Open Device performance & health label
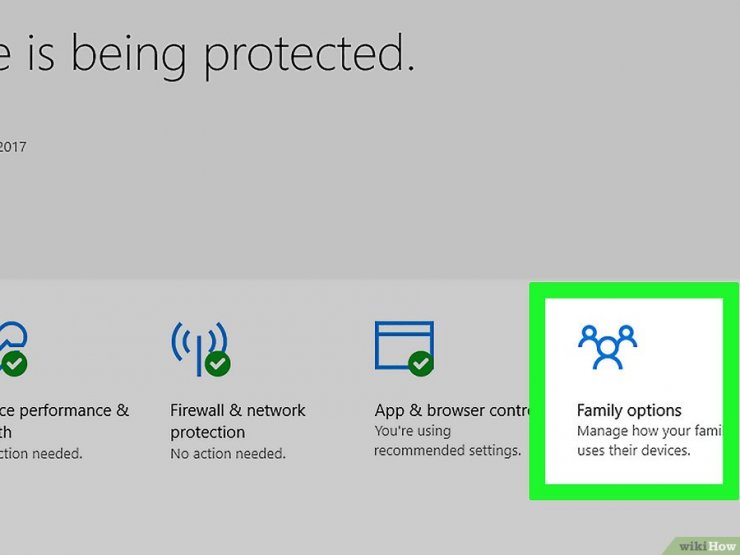 [x=64, y=421]
